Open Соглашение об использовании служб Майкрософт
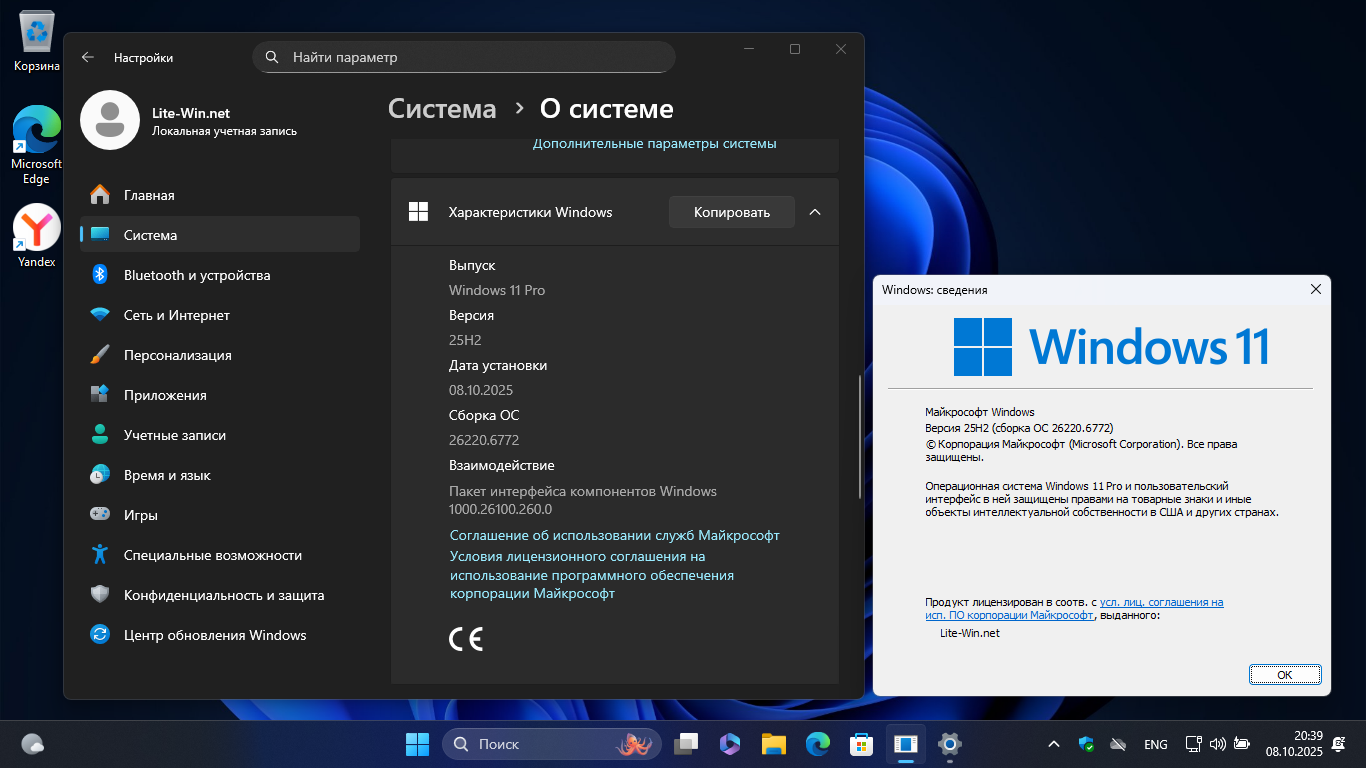Viewport: 1366px width, 768px height. click(x=614, y=535)
